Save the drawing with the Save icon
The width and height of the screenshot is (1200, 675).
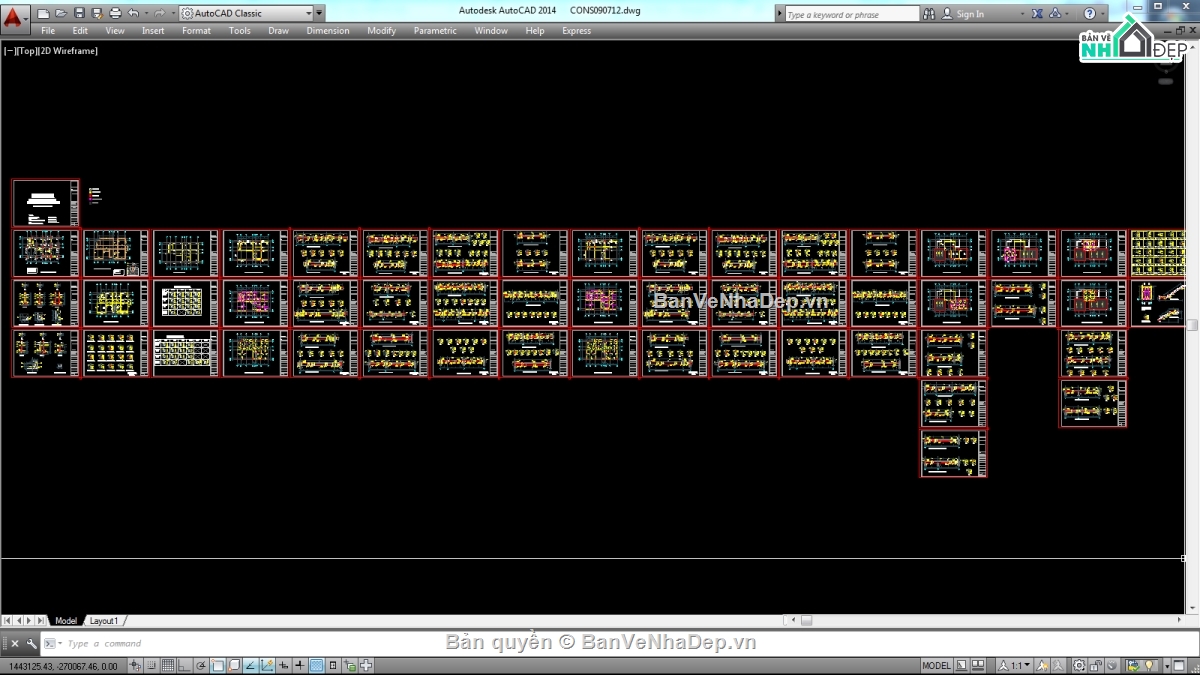(x=79, y=14)
